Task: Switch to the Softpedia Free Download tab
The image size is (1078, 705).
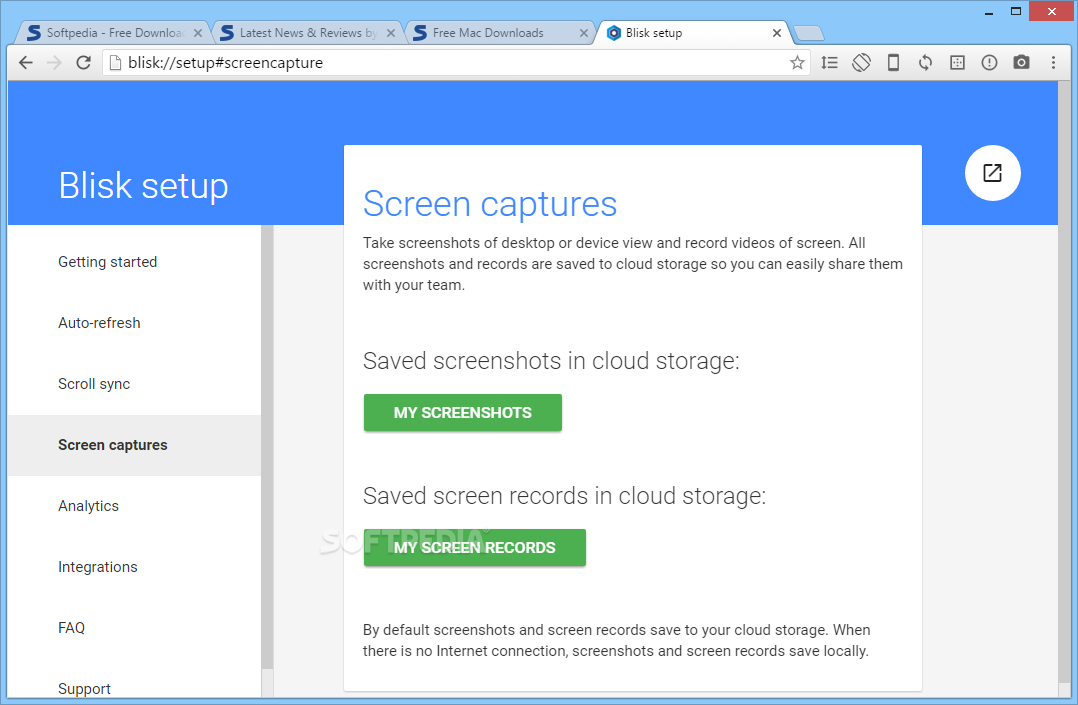Action: [x=113, y=33]
